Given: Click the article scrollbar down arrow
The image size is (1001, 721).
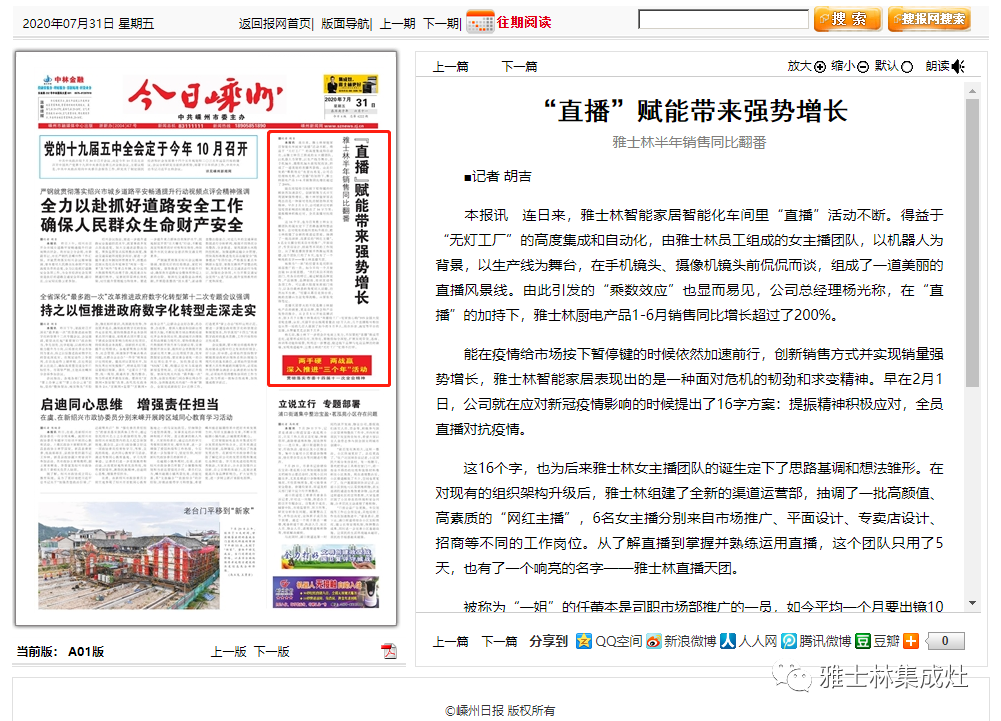Looking at the screenshot, I should click(972, 603).
